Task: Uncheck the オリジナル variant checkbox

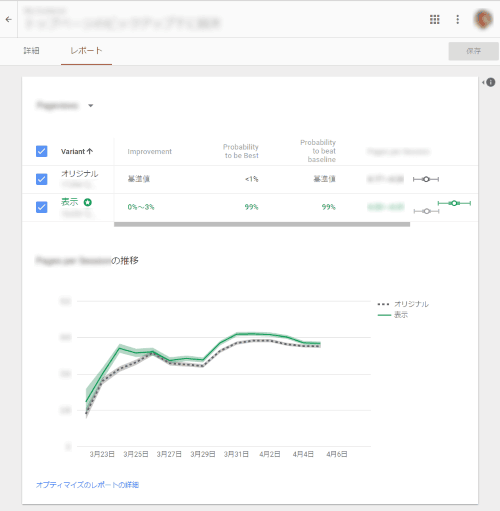Action: click(41, 179)
